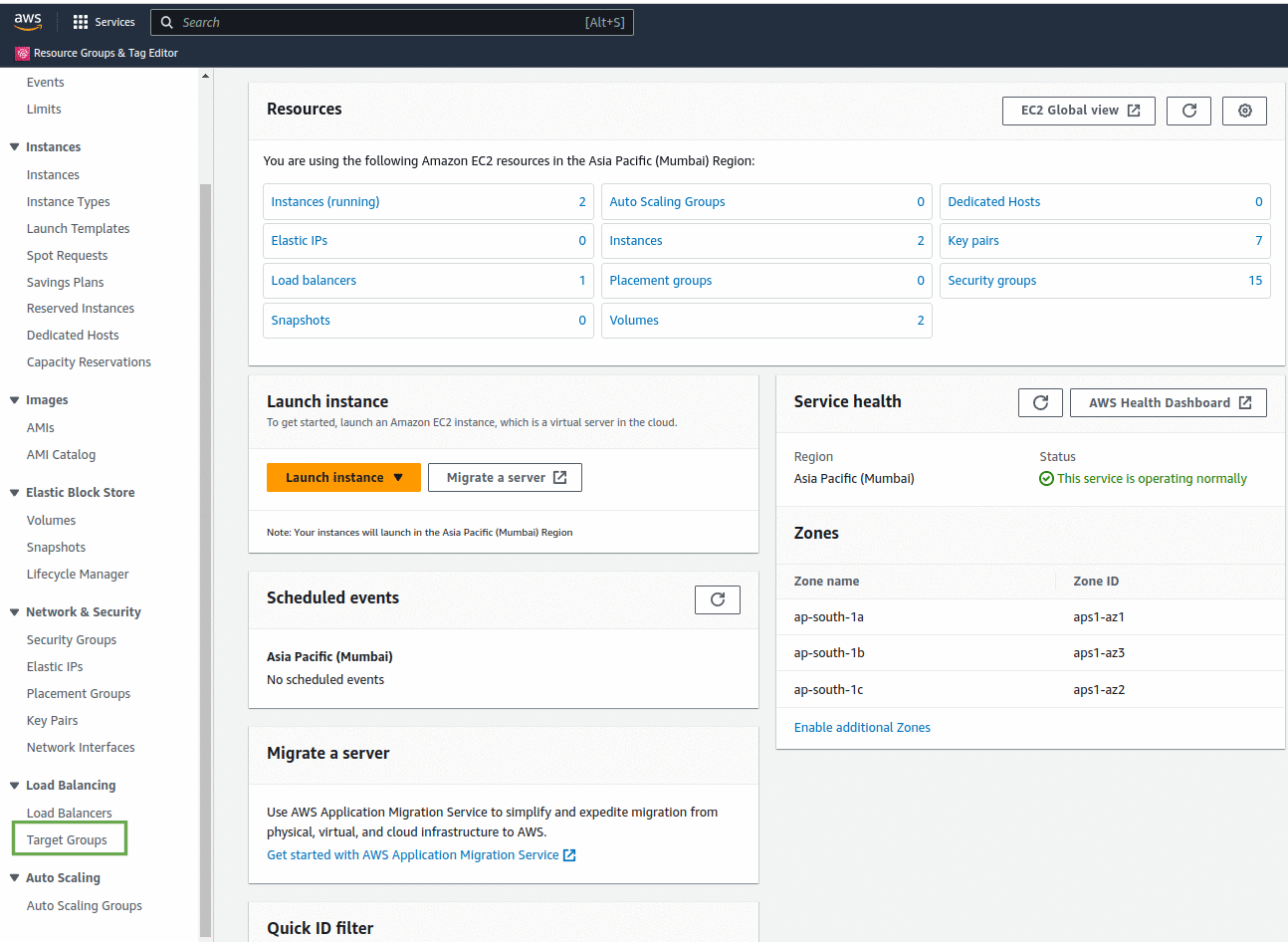The image size is (1288, 942).
Task: Click Get started with AWS Application Migration Service
Action: point(421,854)
